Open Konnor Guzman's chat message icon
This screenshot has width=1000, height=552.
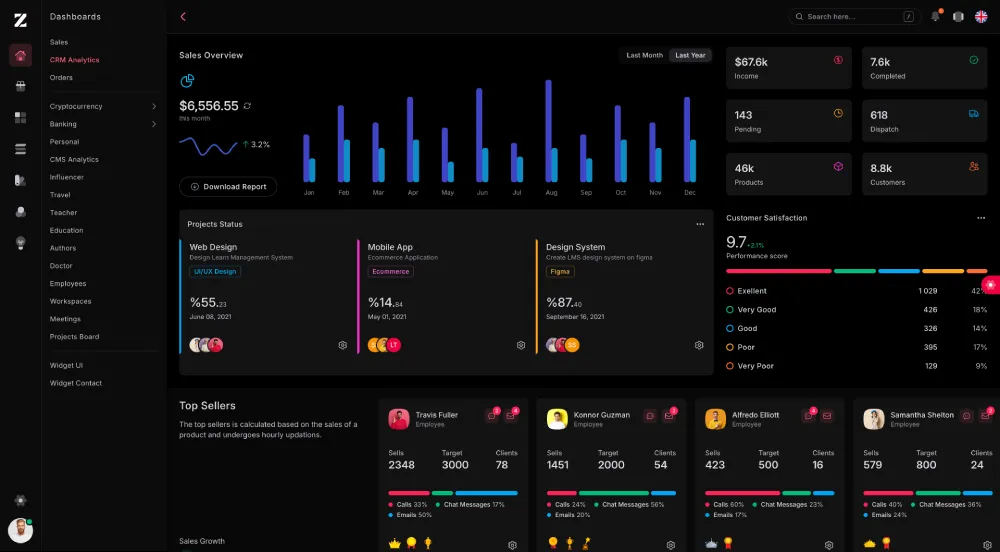pos(649,415)
